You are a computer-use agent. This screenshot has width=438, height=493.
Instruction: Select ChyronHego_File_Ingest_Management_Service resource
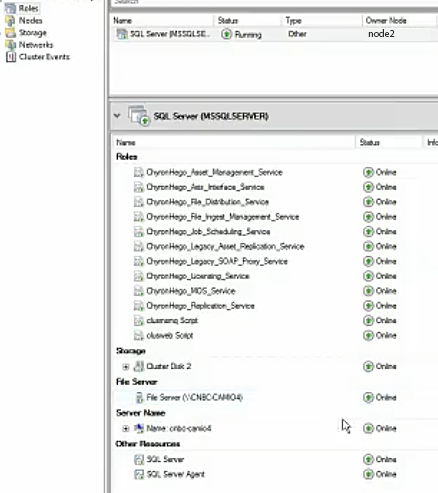(x=223, y=217)
